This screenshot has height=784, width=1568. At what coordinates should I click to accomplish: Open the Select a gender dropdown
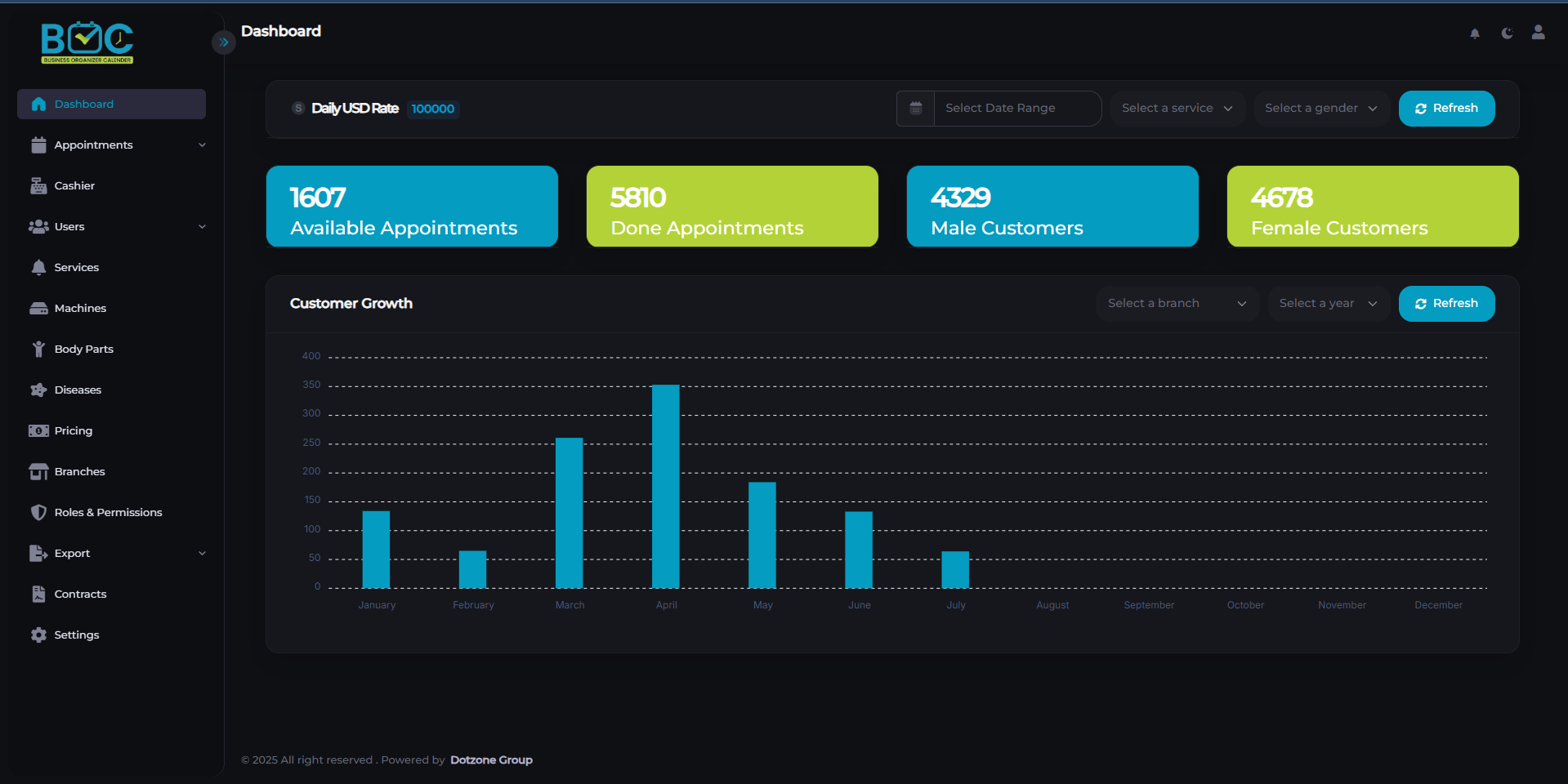tap(1320, 109)
